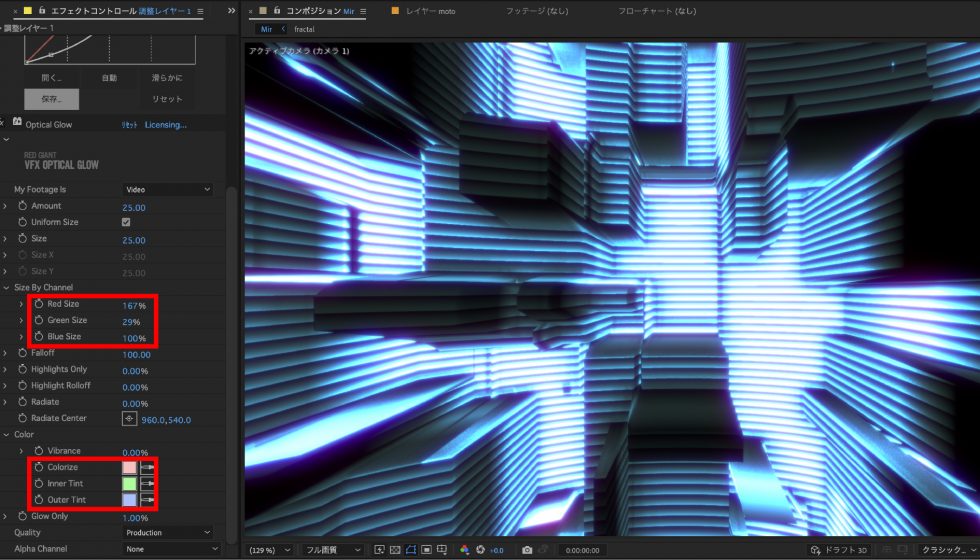Toggle the Uniform Size checkbox
This screenshot has height=560, width=980.
(126, 222)
